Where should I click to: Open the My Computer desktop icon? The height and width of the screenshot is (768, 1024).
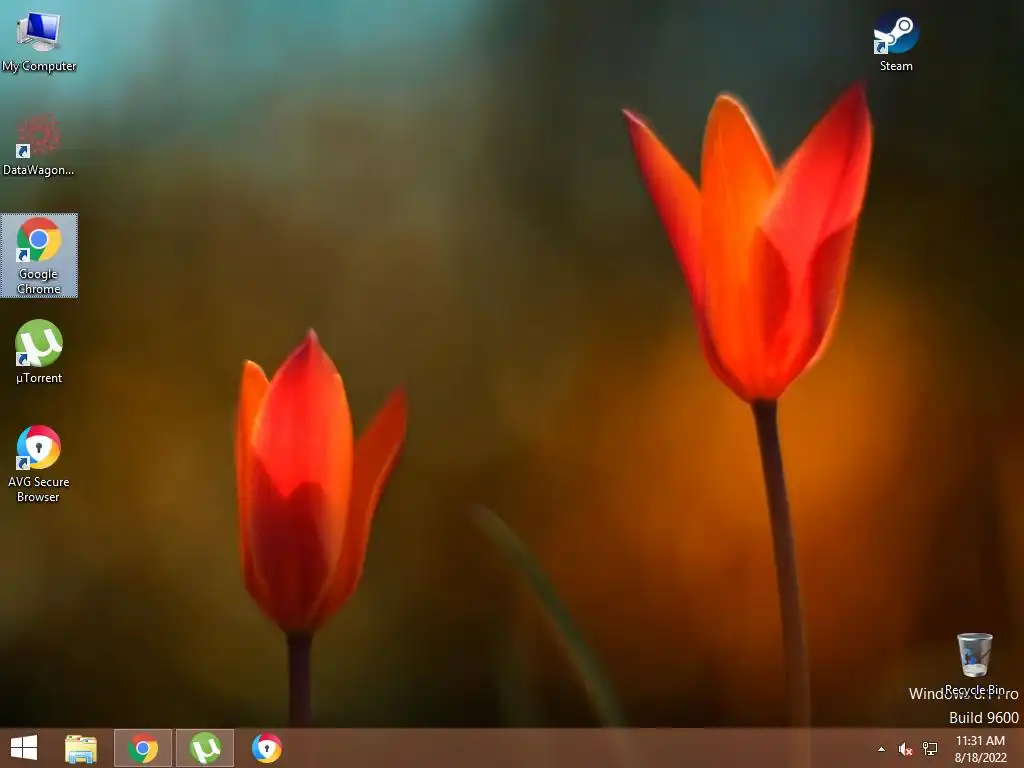click(x=39, y=42)
